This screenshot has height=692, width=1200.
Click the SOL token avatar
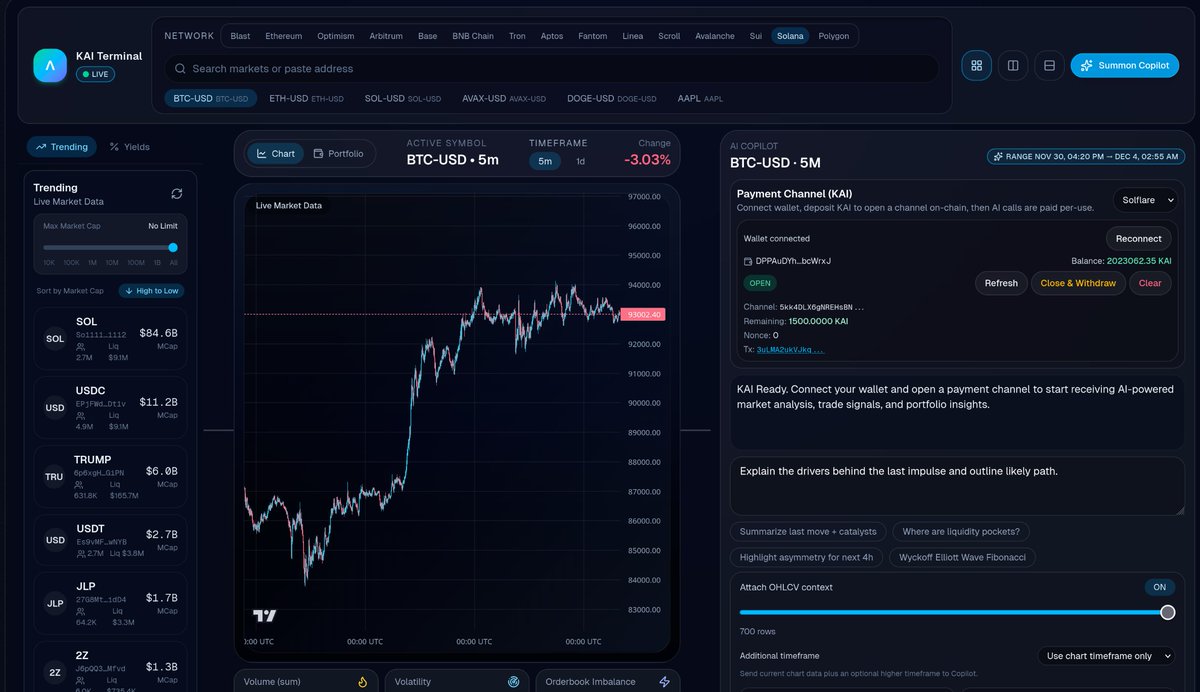(x=55, y=339)
